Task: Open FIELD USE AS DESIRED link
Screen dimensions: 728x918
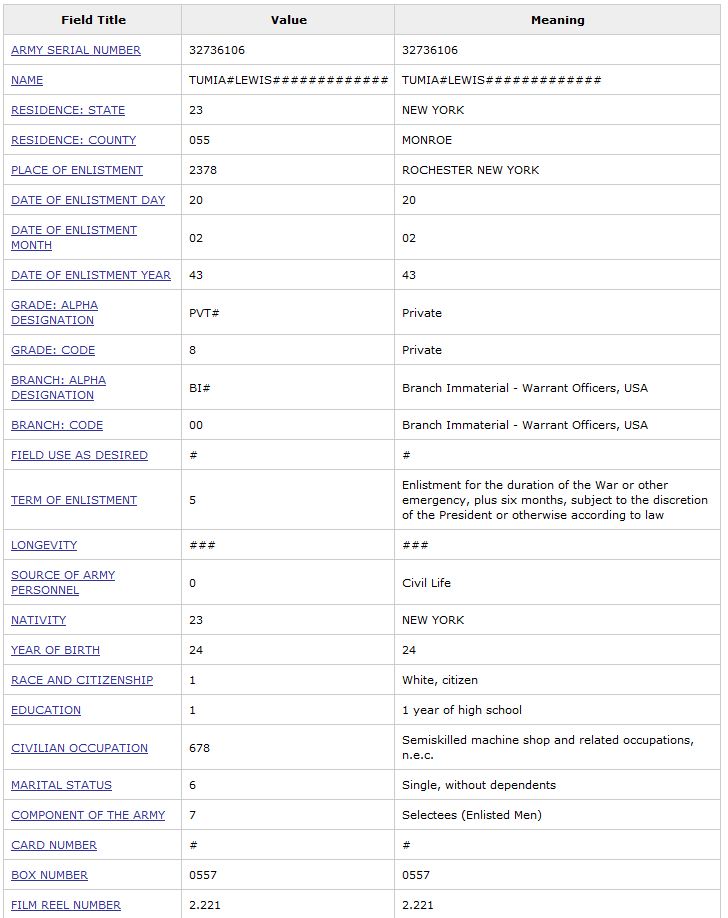Action: tap(79, 455)
